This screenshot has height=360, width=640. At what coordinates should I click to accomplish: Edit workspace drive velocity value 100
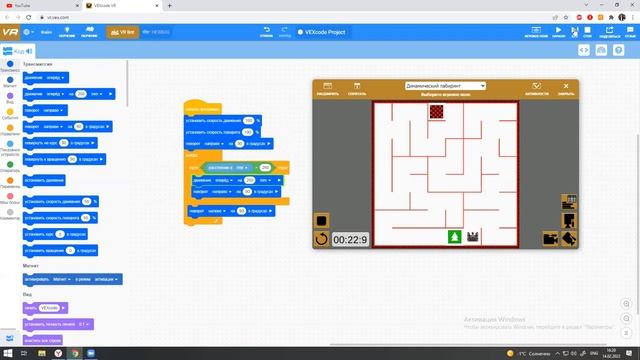(249, 120)
